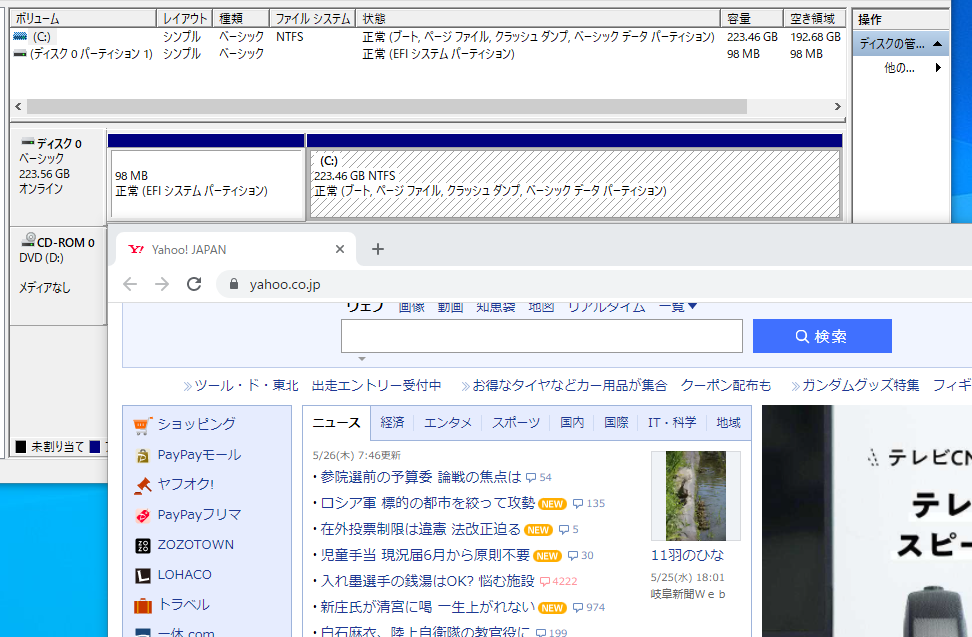This screenshot has height=637, width=972.
Task: Click the volume list horizontal scrollbar thumb
Action: point(387,107)
